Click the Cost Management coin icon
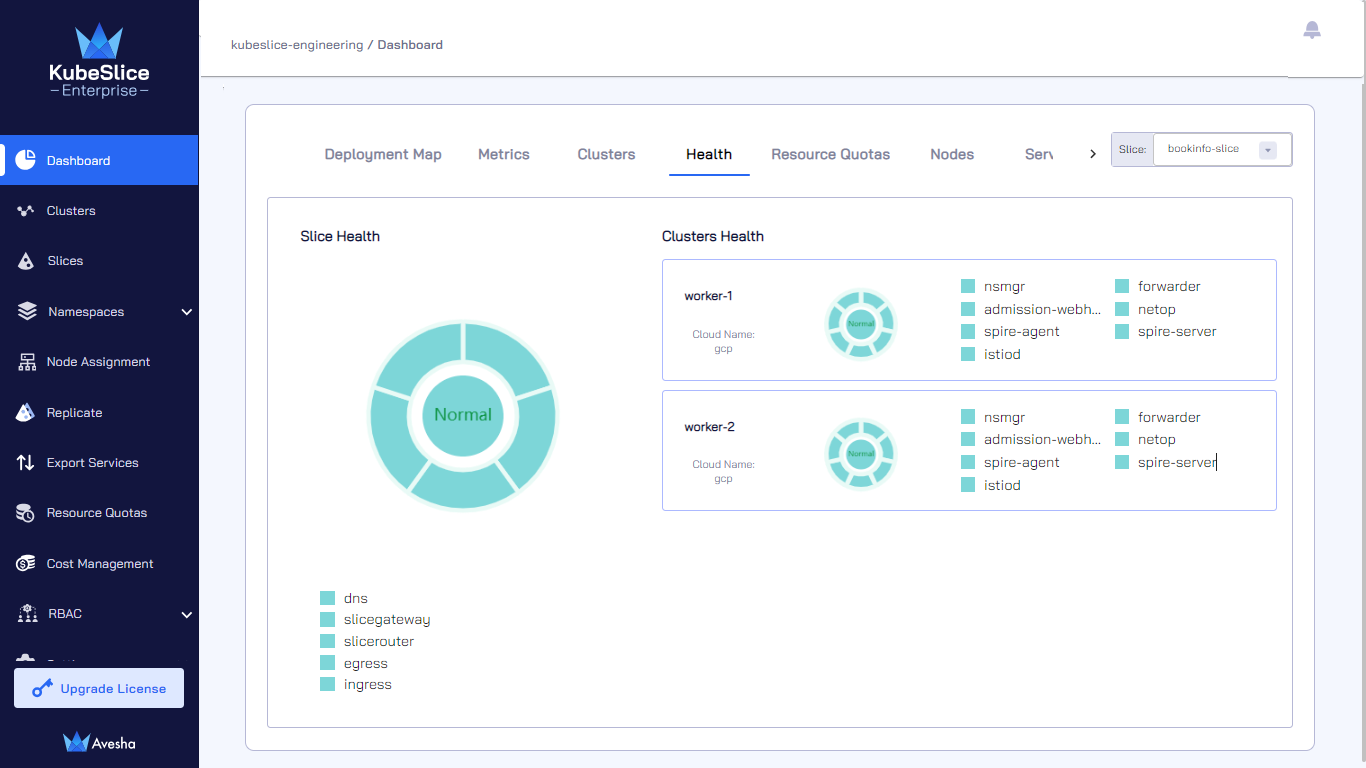Viewport: 1366px width, 768px height. 26,564
